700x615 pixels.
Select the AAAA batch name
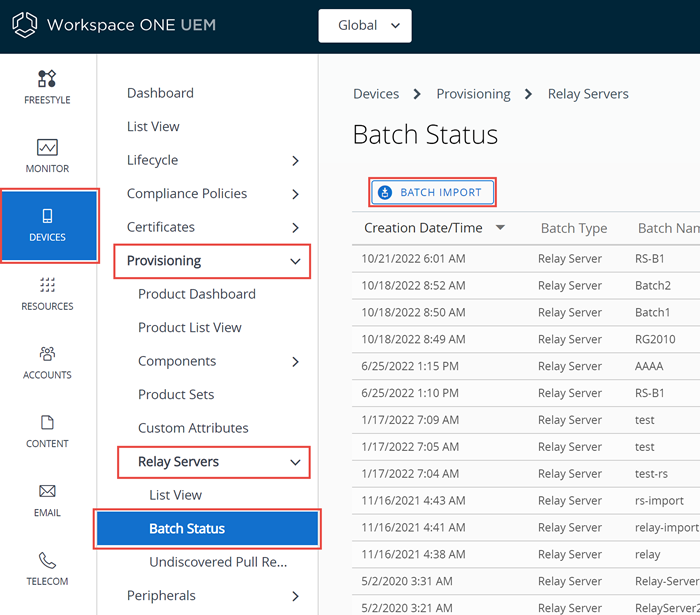[649, 366]
